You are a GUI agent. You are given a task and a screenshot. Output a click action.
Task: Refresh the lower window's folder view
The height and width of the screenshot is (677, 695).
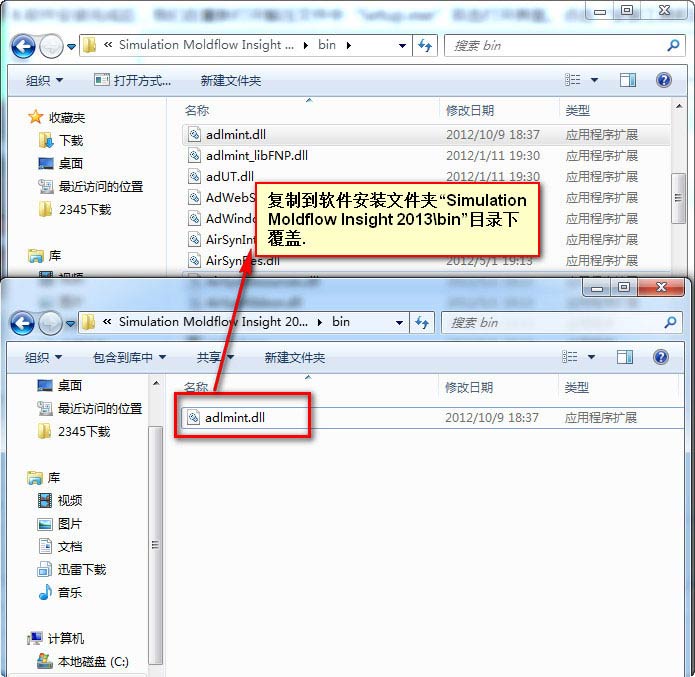click(422, 322)
